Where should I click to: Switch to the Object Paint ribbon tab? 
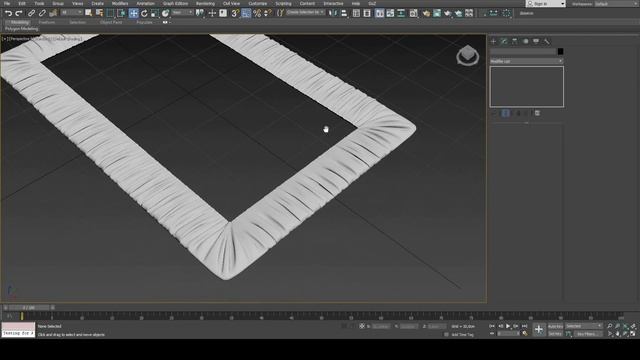[x=111, y=22]
